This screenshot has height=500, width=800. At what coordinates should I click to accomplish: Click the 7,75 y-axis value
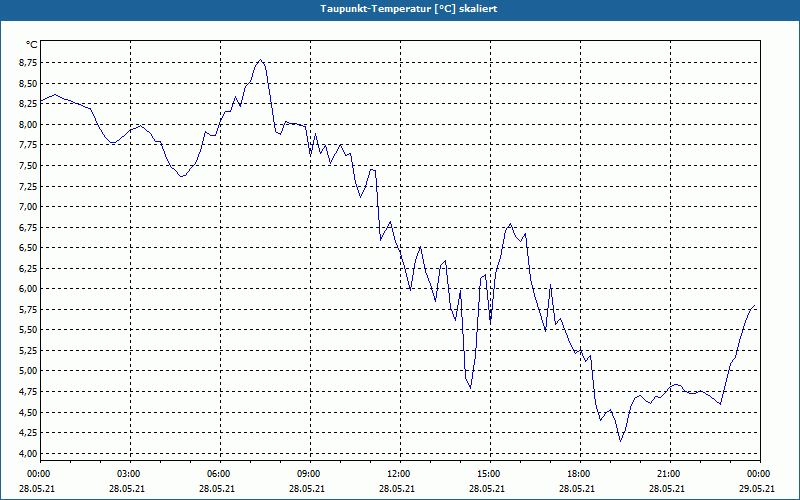[x=29, y=145]
